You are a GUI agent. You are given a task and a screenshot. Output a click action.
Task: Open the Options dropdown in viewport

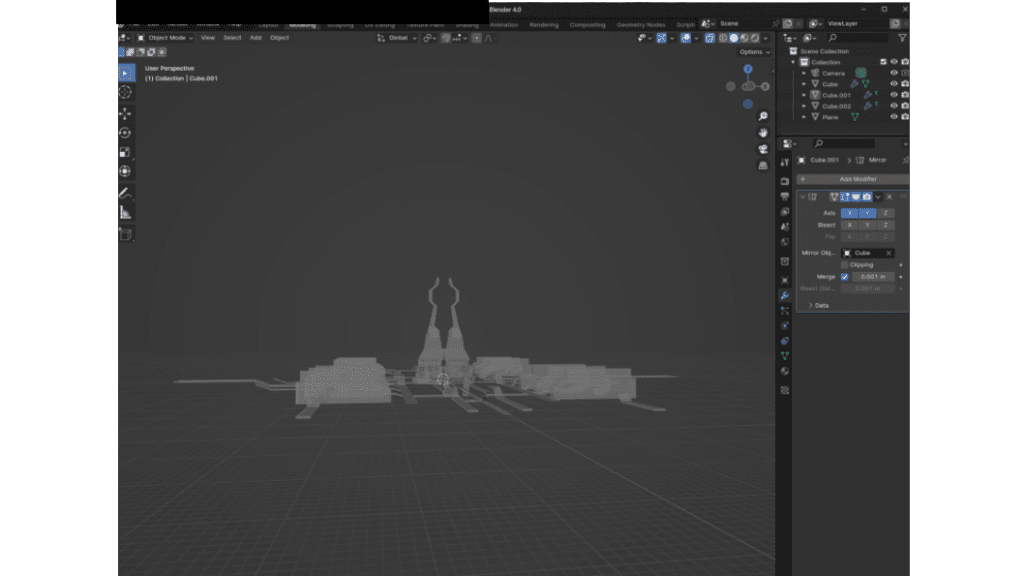755,52
